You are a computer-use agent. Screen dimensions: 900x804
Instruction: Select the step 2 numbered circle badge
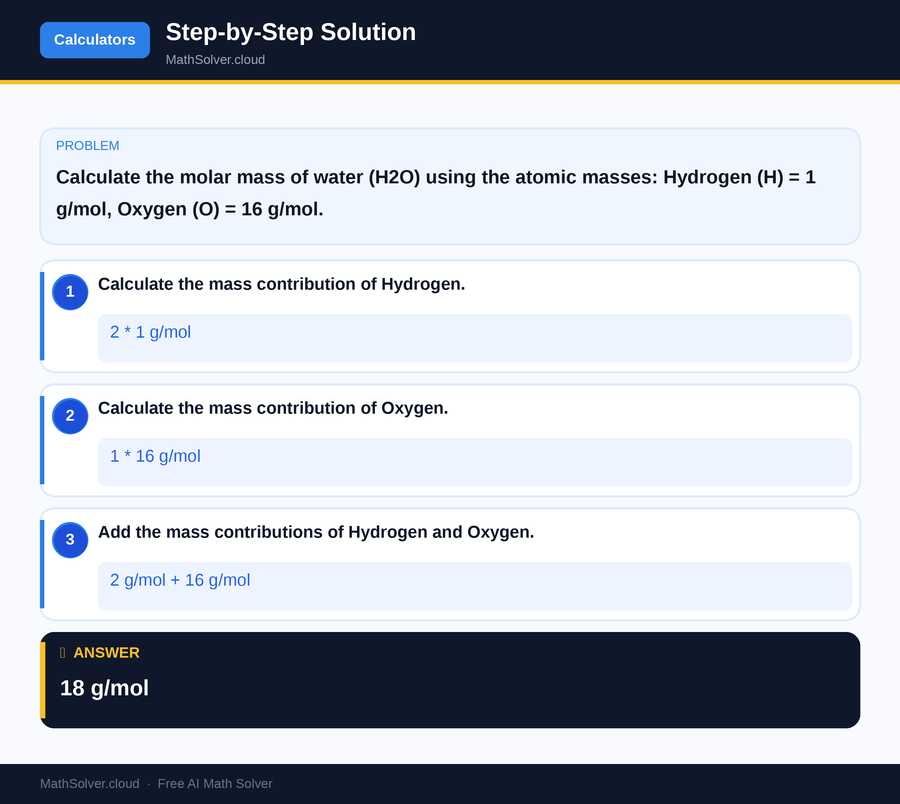click(x=69, y=416)
